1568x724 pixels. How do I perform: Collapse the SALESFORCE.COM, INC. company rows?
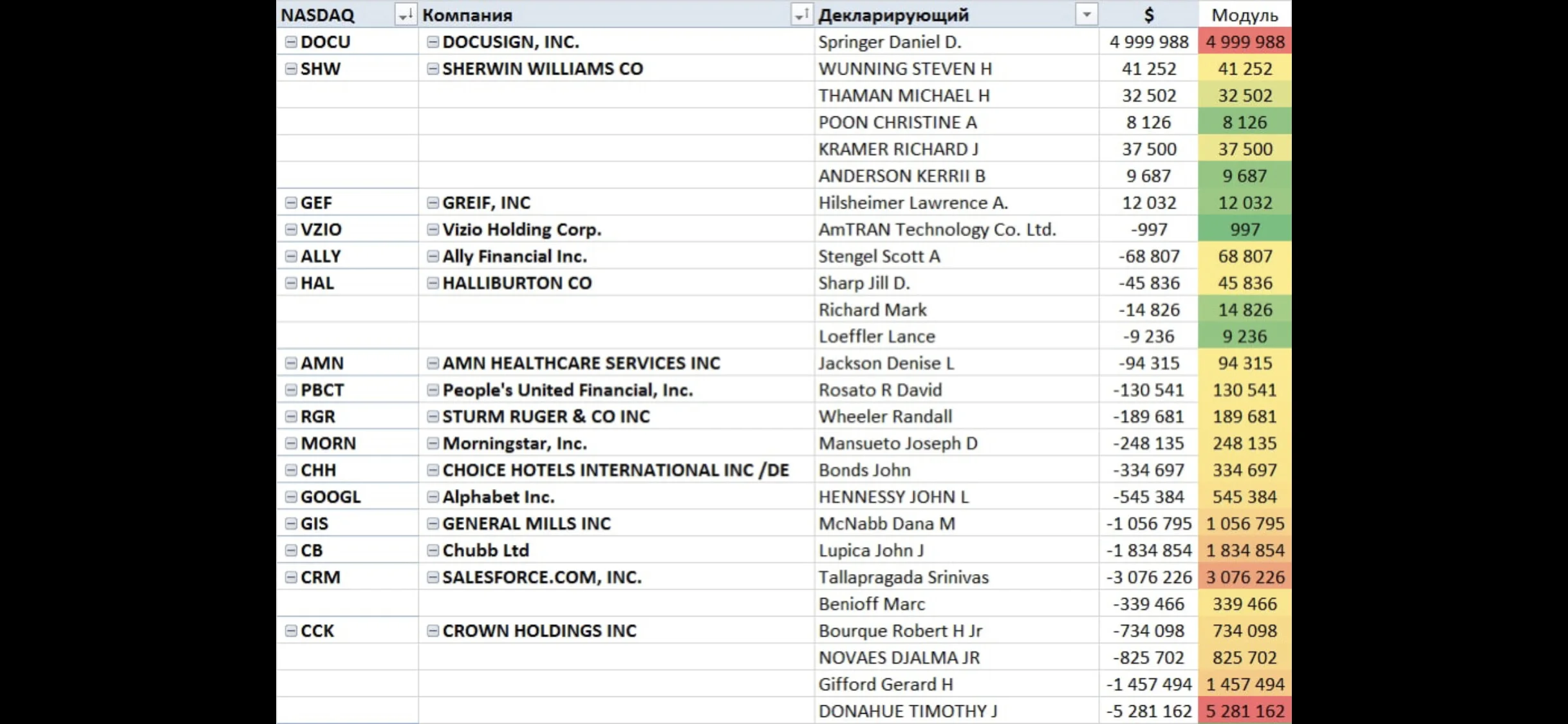click(433, 577)
